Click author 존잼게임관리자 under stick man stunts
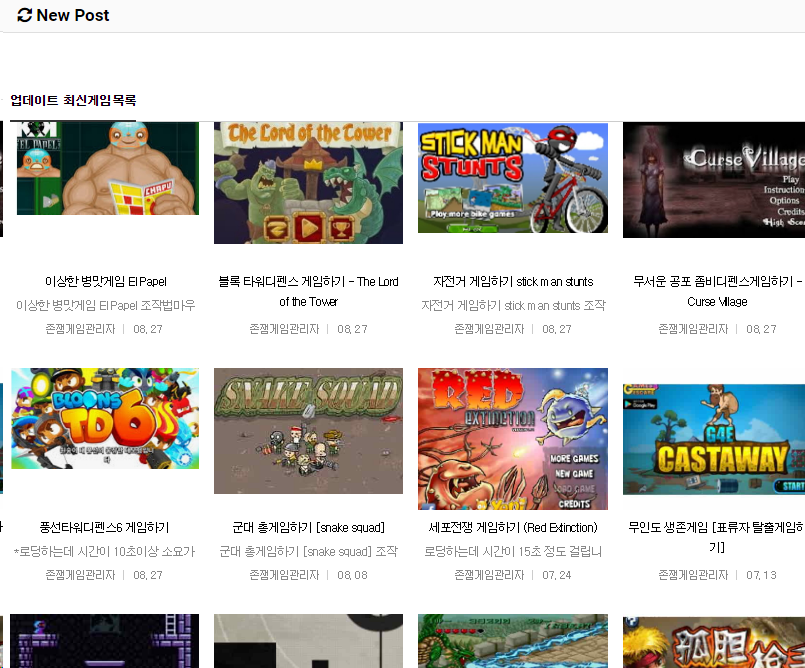Viewport: 805px width, 668px height. tap(489, 329)
